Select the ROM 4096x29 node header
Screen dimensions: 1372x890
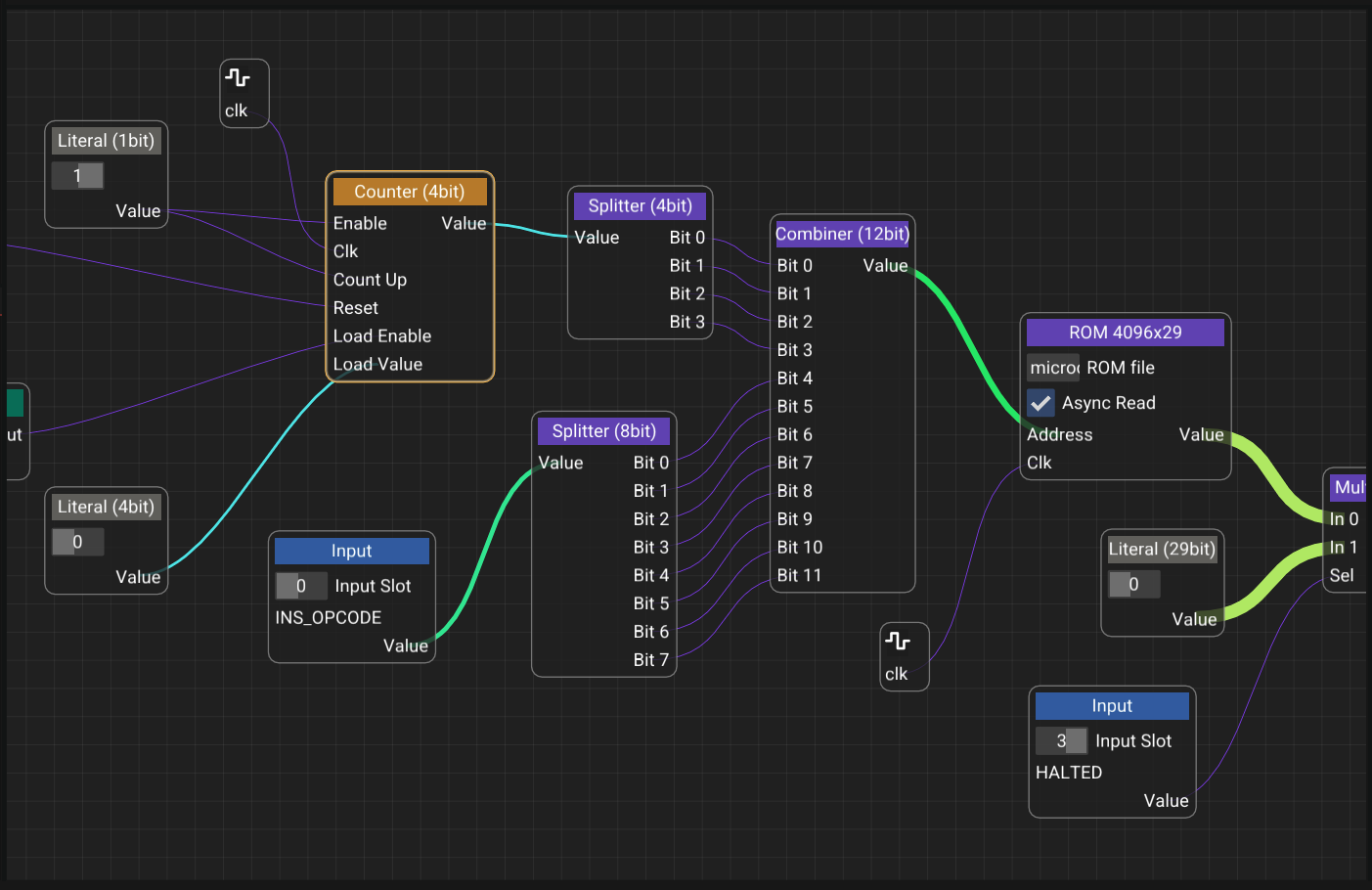tap(1126, 333)
